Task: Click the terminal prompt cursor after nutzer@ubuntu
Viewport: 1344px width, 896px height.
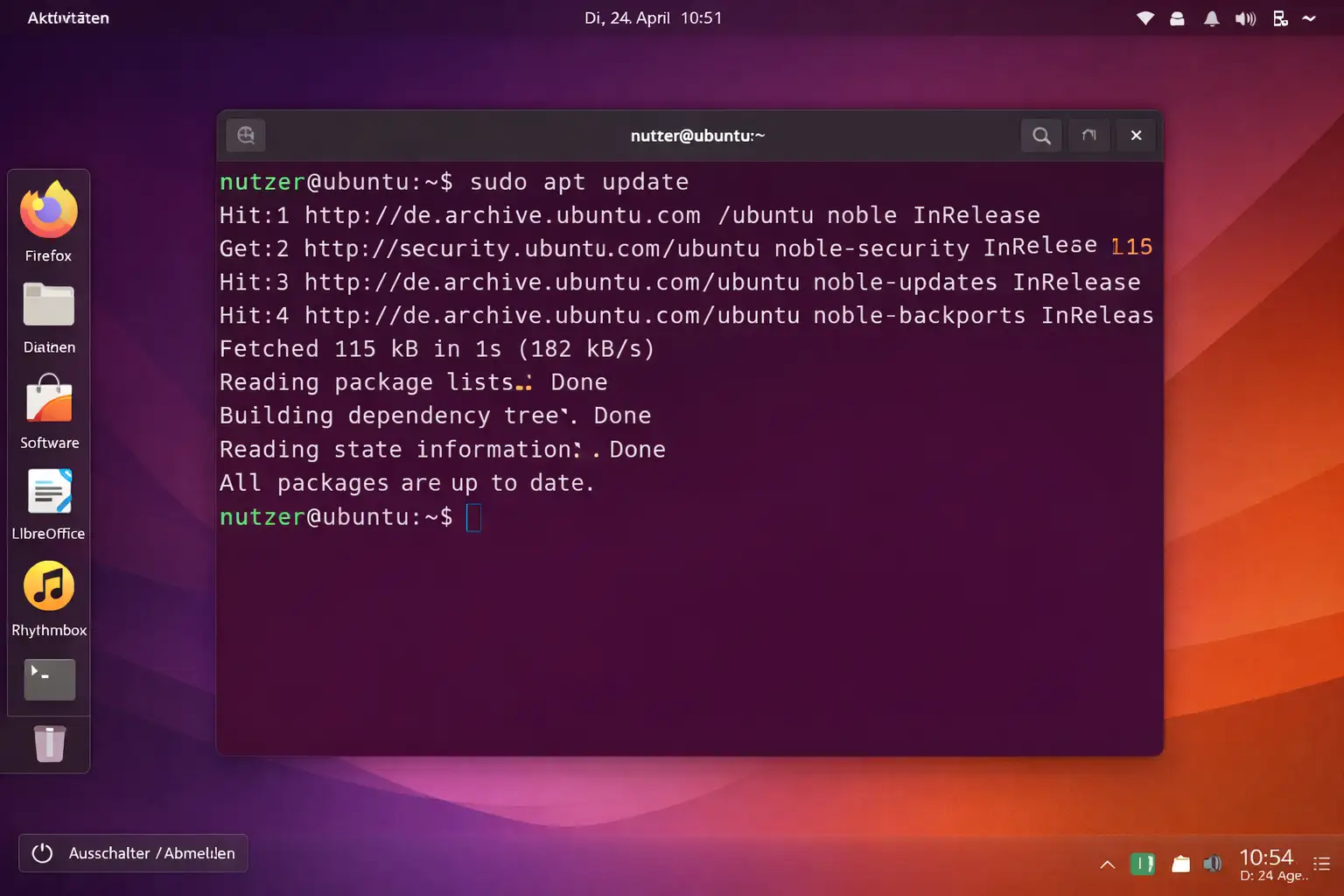Action: coord(473,517)
